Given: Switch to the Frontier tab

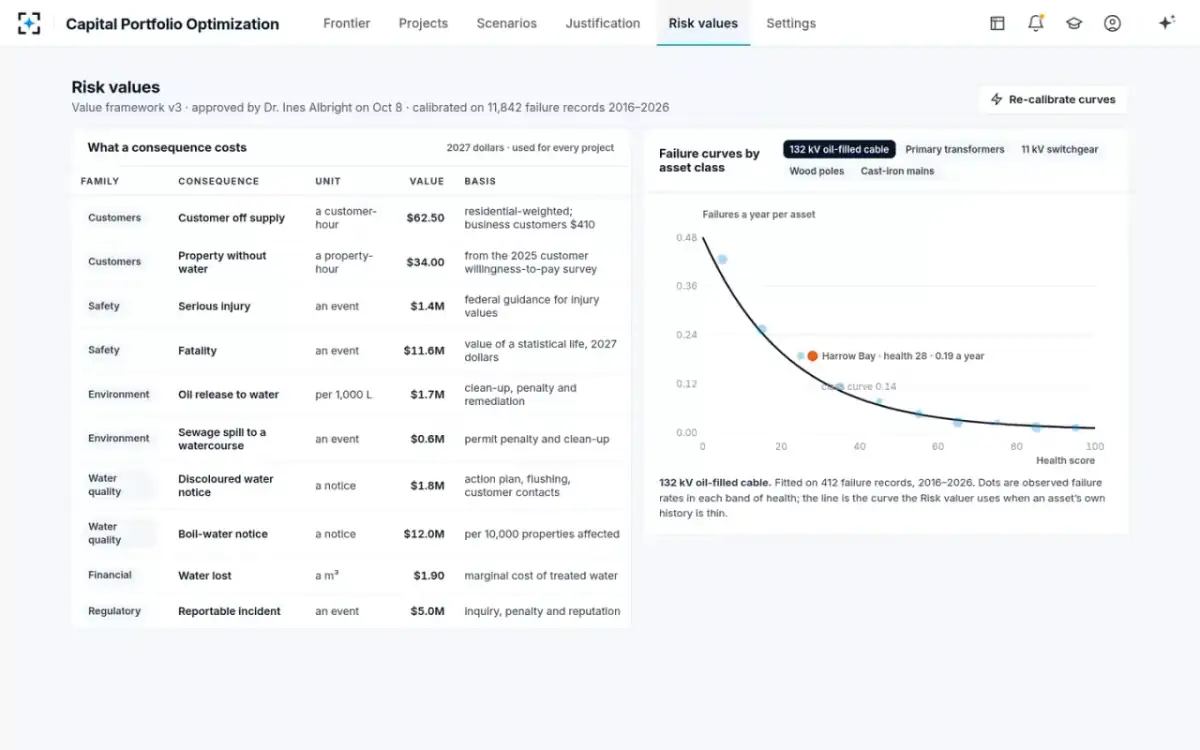Looking at the screenshot, I should pos(347,23).
